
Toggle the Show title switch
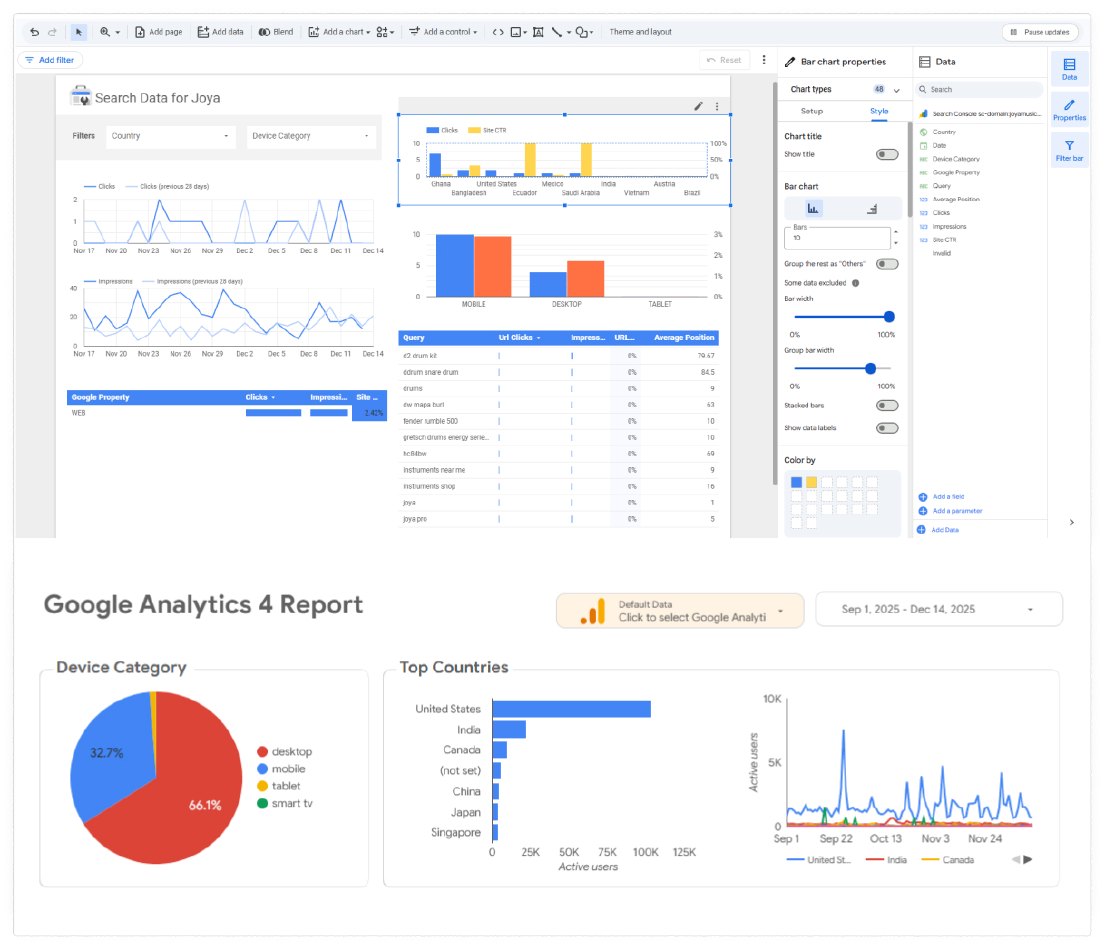[887, 154]
